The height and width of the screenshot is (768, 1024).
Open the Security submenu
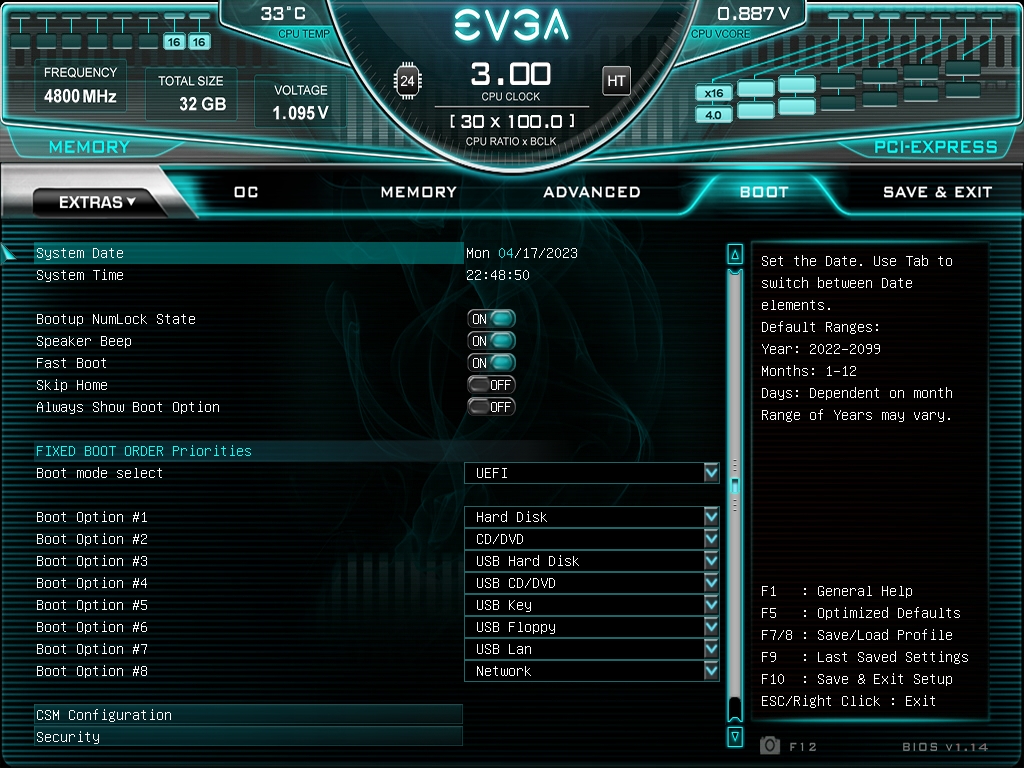point(248,737)
